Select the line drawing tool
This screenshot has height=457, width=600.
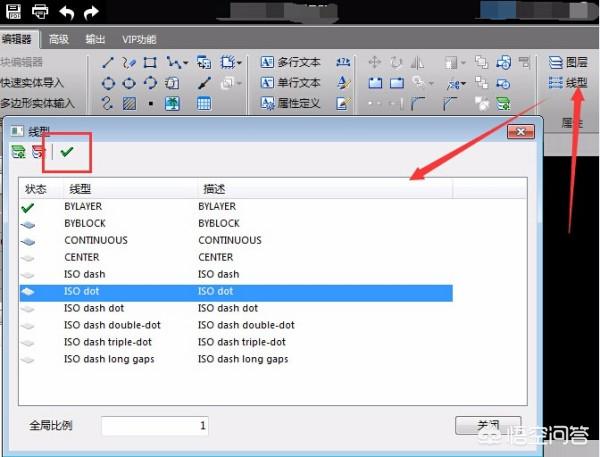108,62
